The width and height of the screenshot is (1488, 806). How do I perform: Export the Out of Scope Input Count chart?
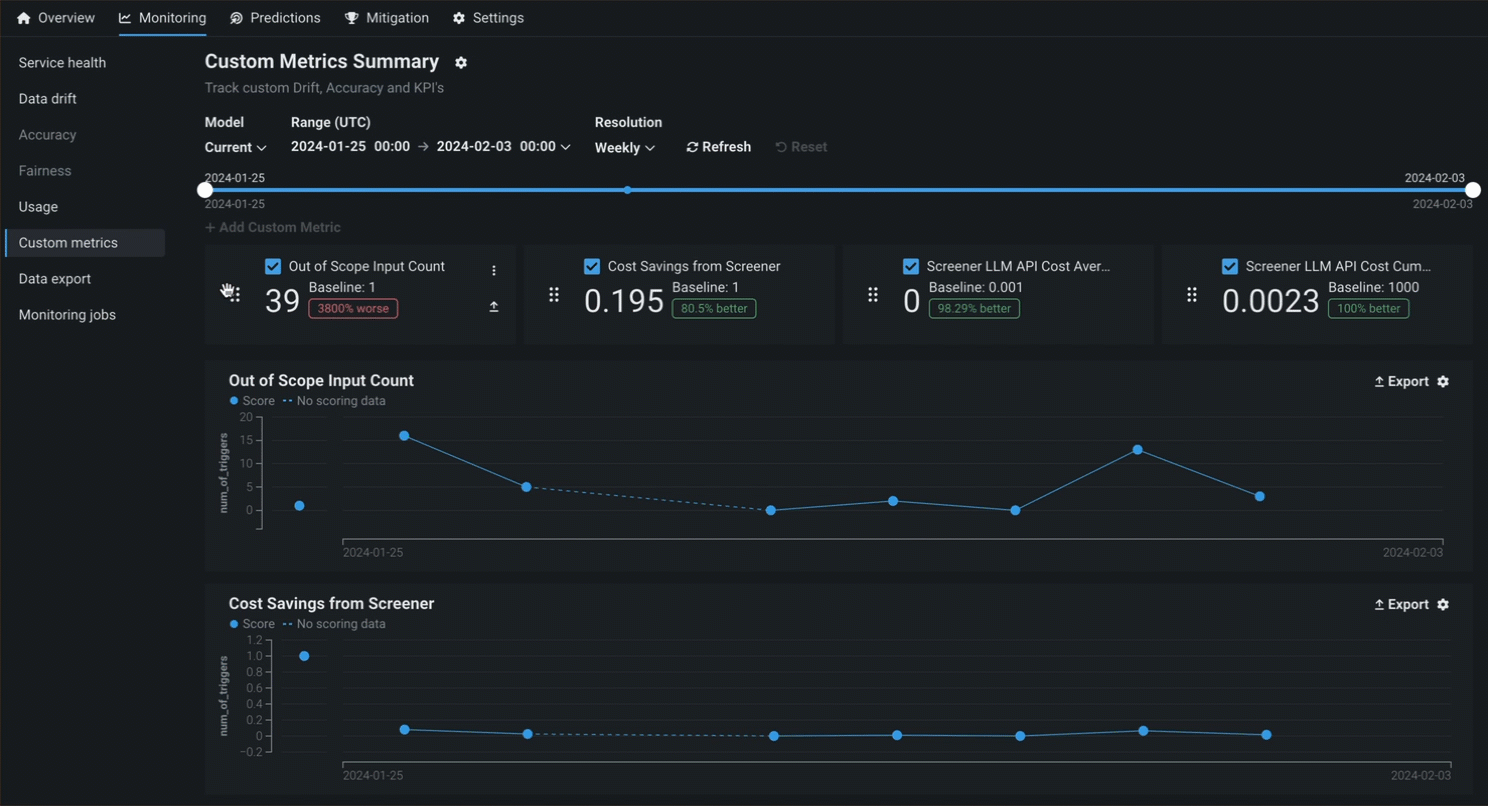1401,382
